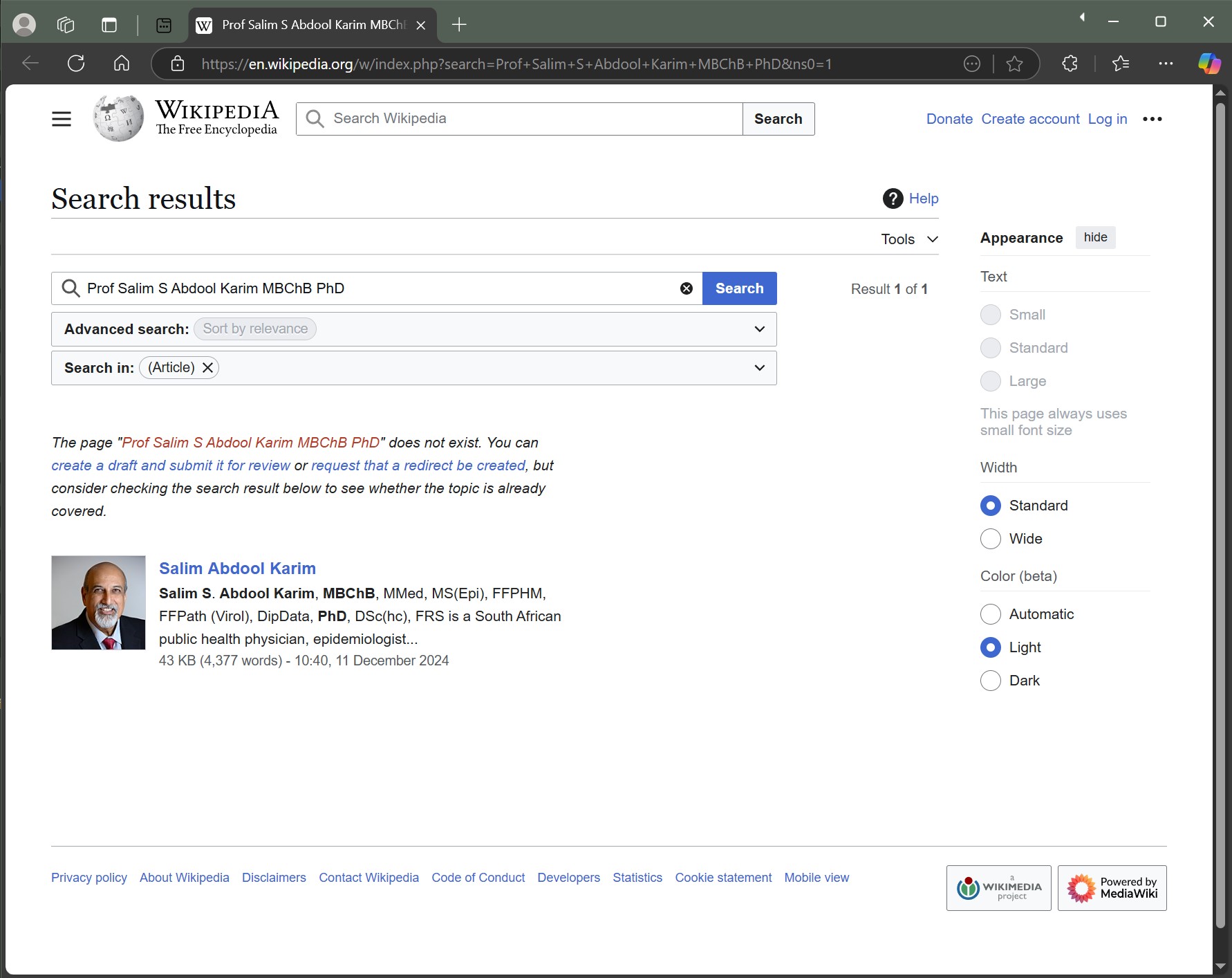
Task: Switch to the Prof Salim S Abdool Karim tab
Action: [x=312, y=25]
